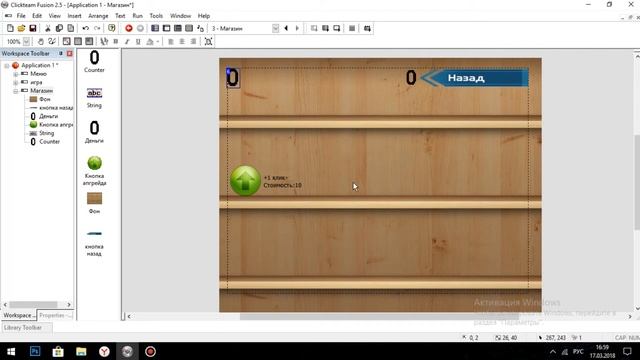Click the green upgrade arrow button in frame
The width and height of the screenshot is (640, 360).
click(245, 180)
